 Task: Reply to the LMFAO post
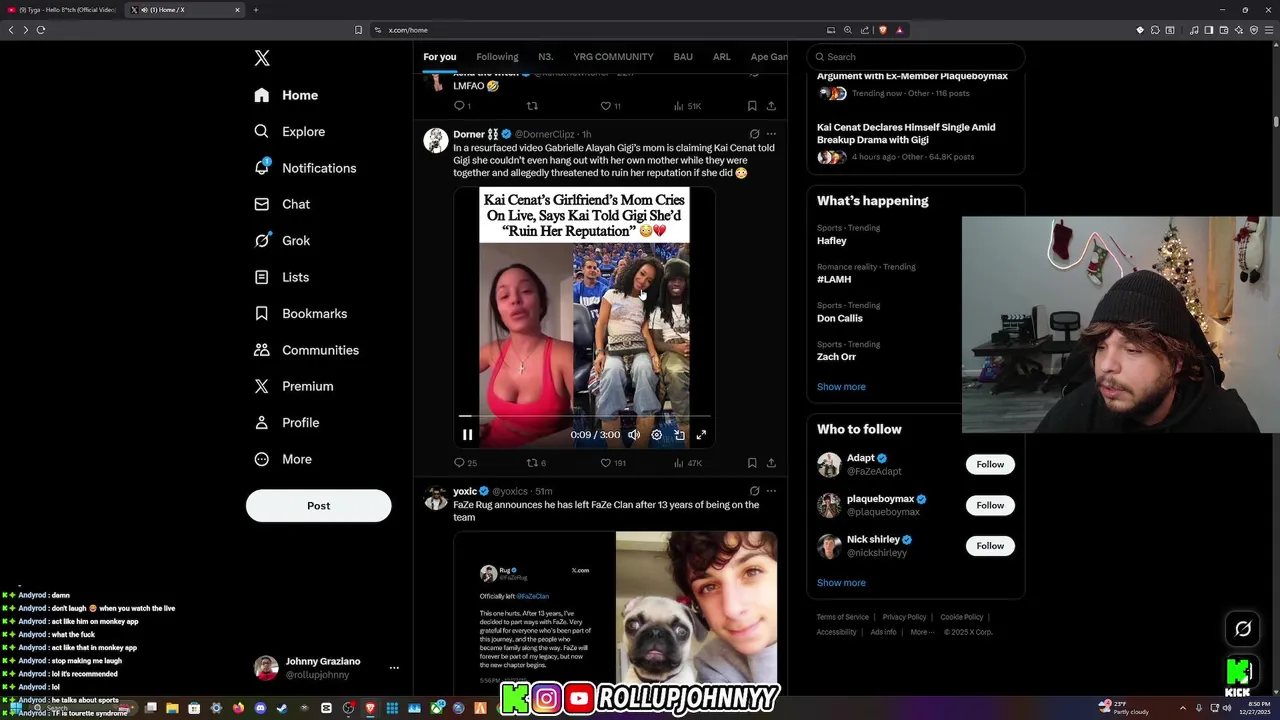[461, 106]
